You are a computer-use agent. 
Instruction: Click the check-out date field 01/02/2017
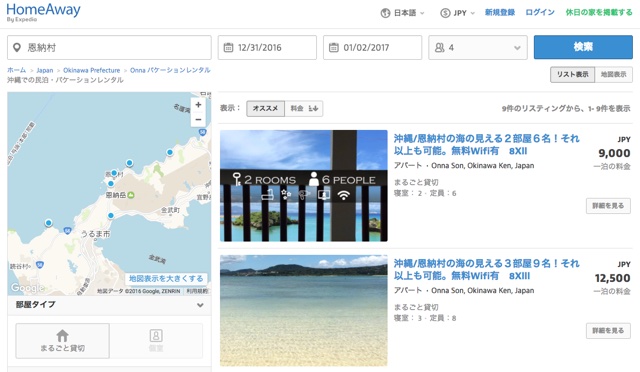372,47
